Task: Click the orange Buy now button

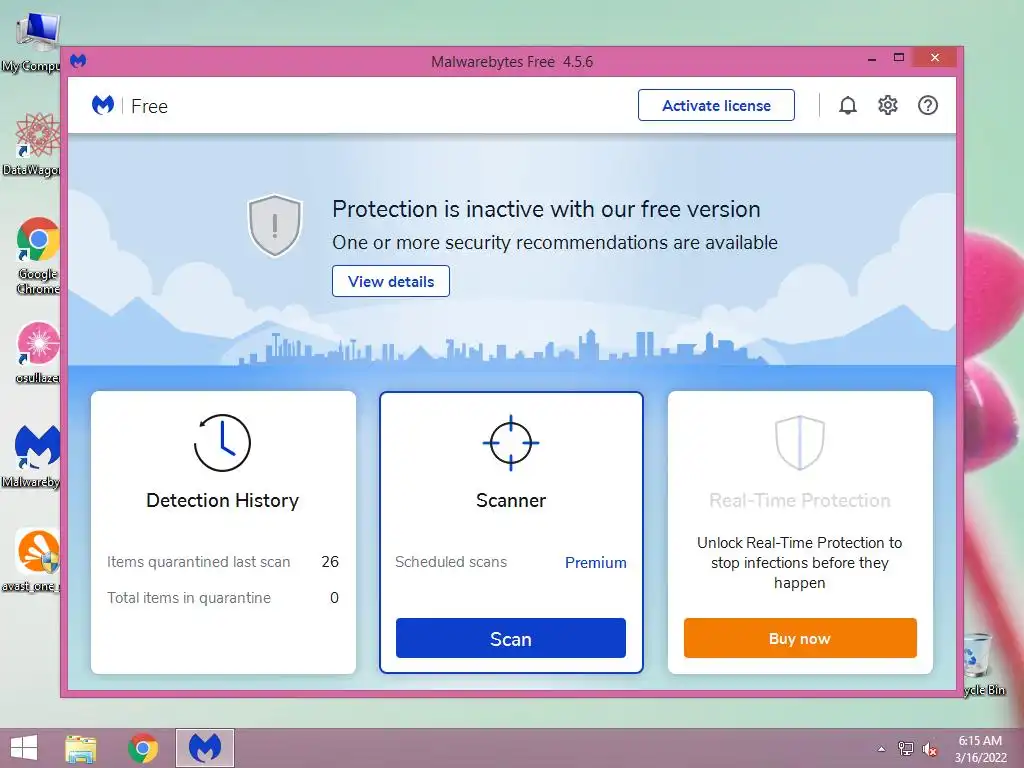Action: click(800, 638)
